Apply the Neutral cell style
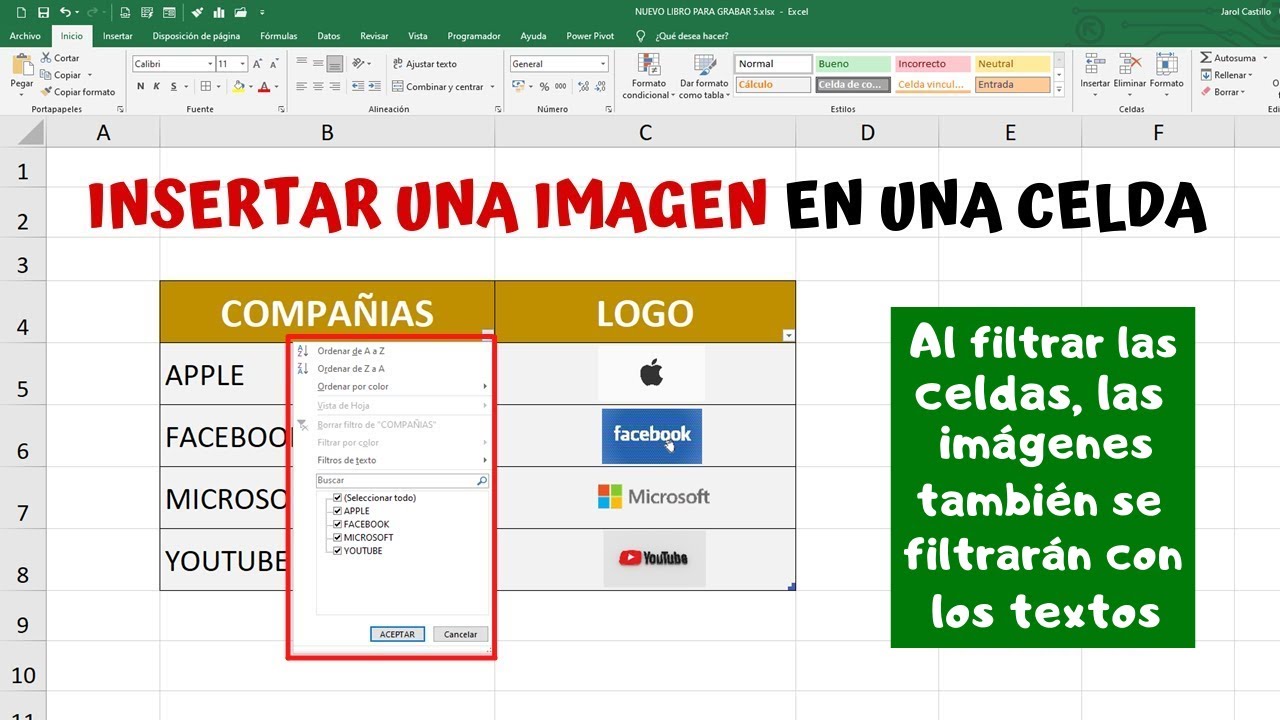Screen dimensions: 1280x720 (x=1012, y=64)
